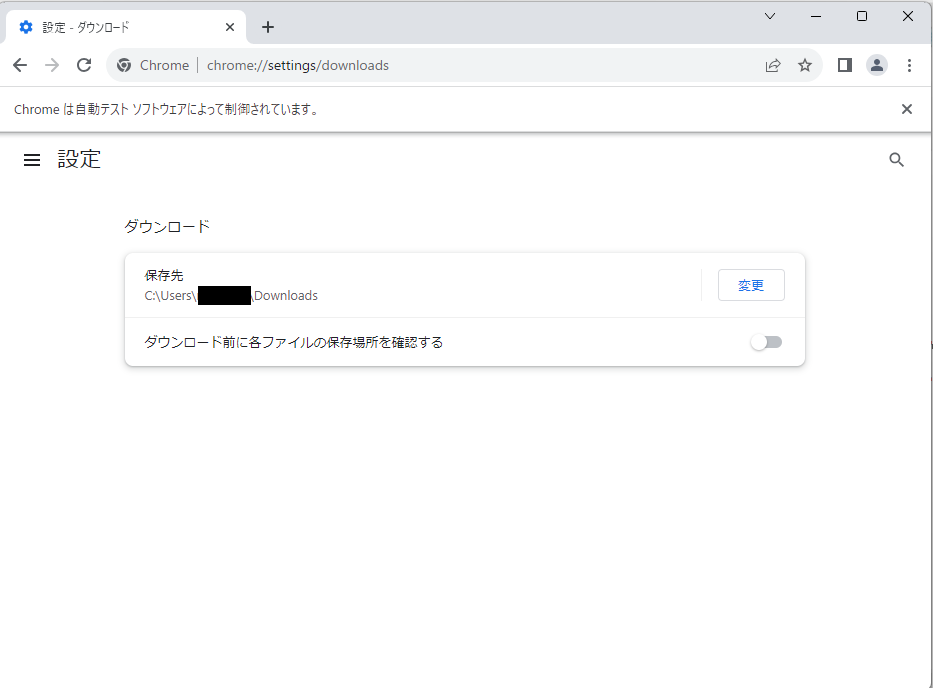Click the profile avatar icon
This screenshot has height=688, width=933.
click(877, 65)
